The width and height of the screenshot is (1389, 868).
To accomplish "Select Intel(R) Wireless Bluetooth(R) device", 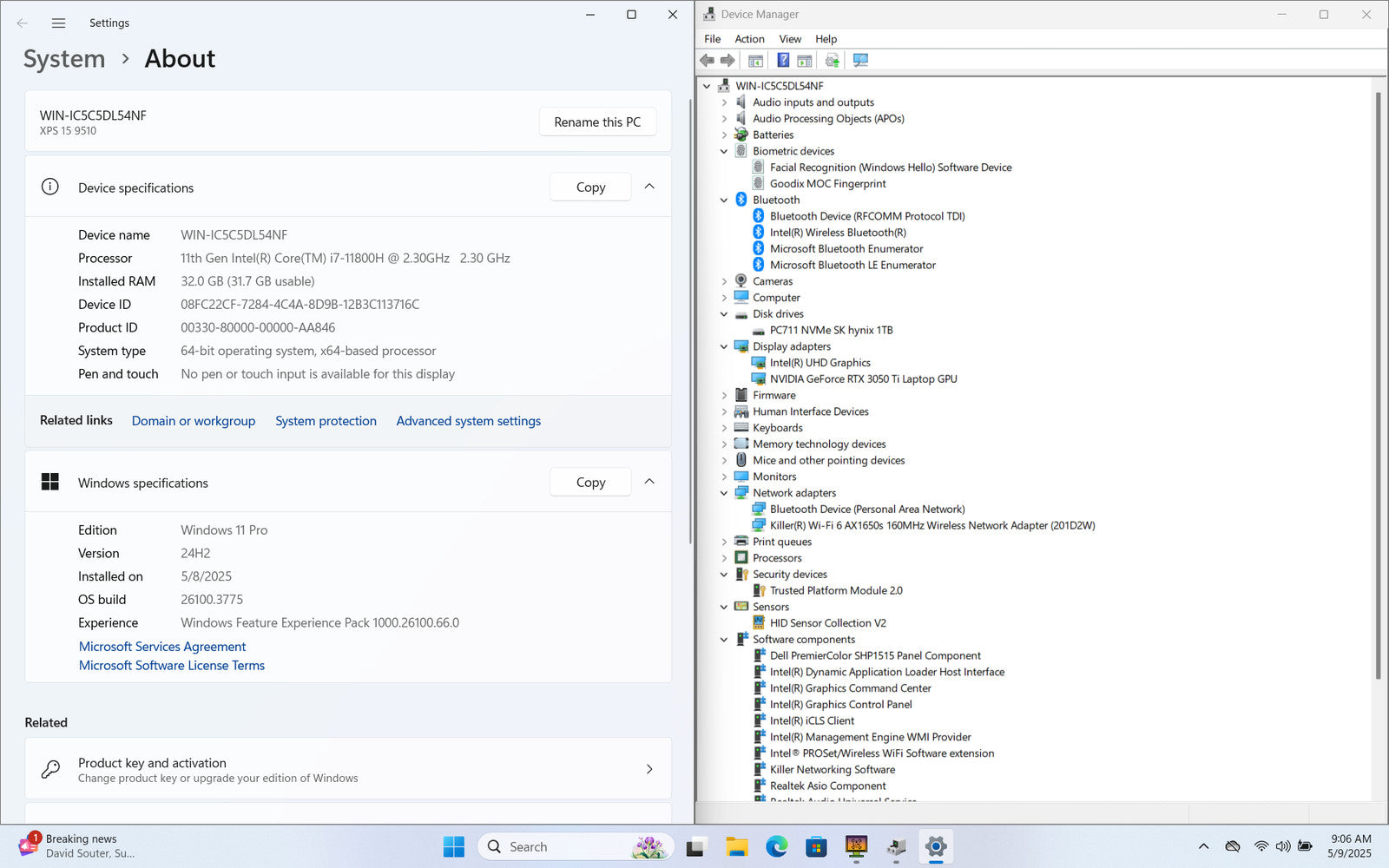I will coord(838,233).
